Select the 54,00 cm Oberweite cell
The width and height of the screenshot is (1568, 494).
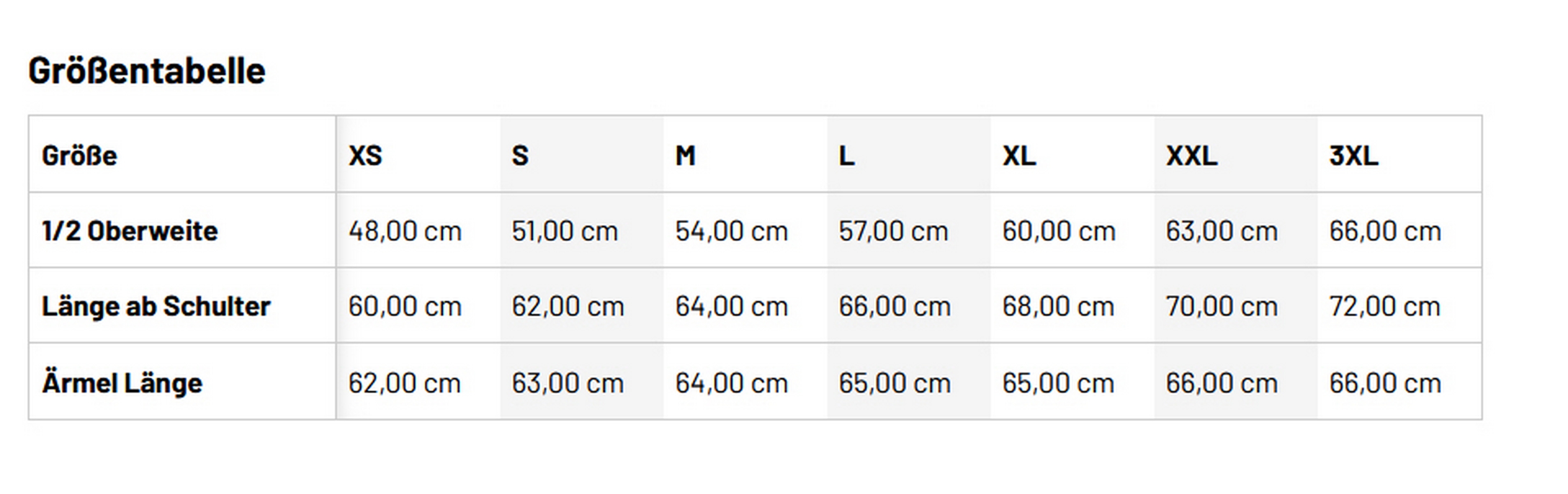[x=731, y=231]
